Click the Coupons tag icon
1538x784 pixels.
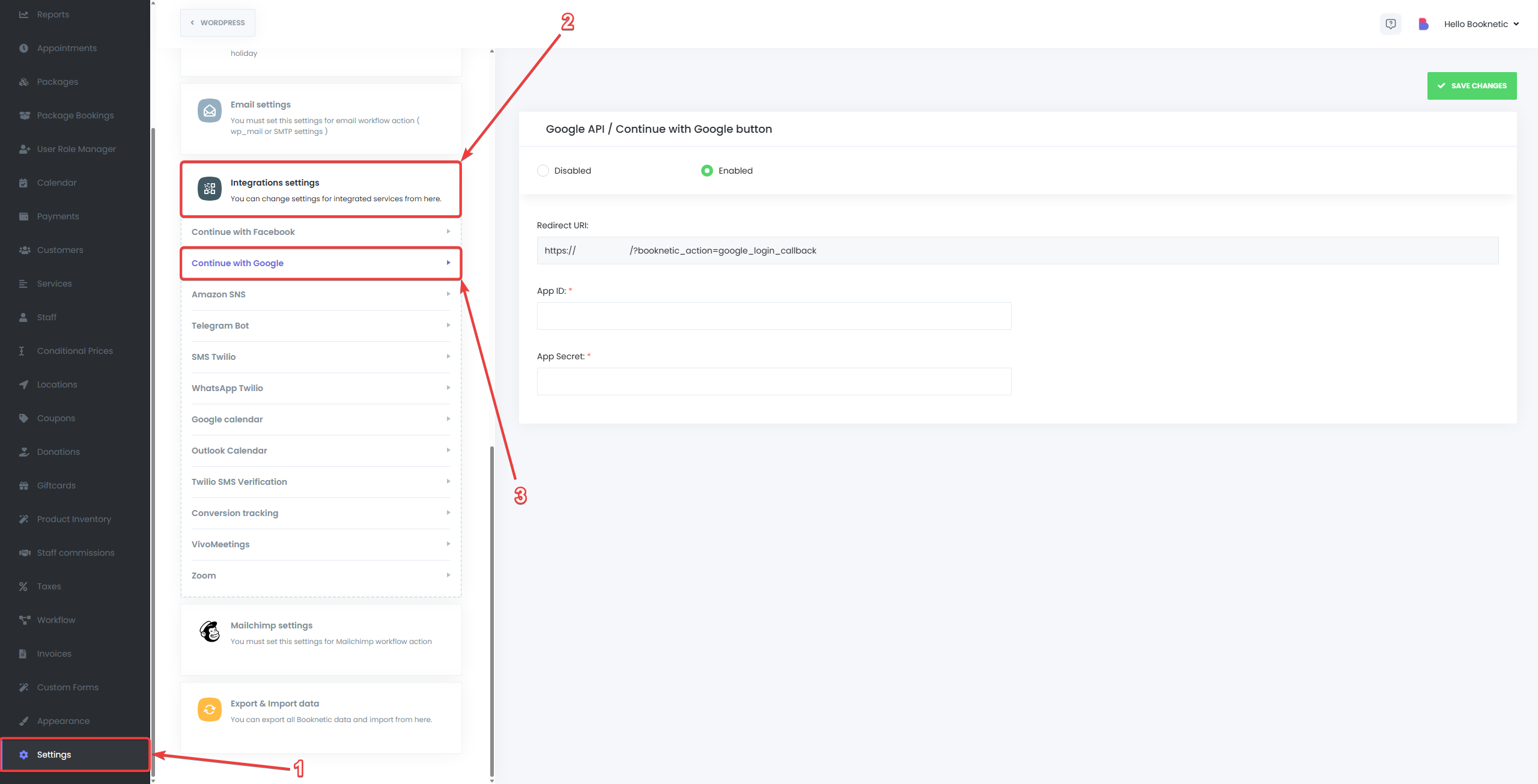coord(23,418)
